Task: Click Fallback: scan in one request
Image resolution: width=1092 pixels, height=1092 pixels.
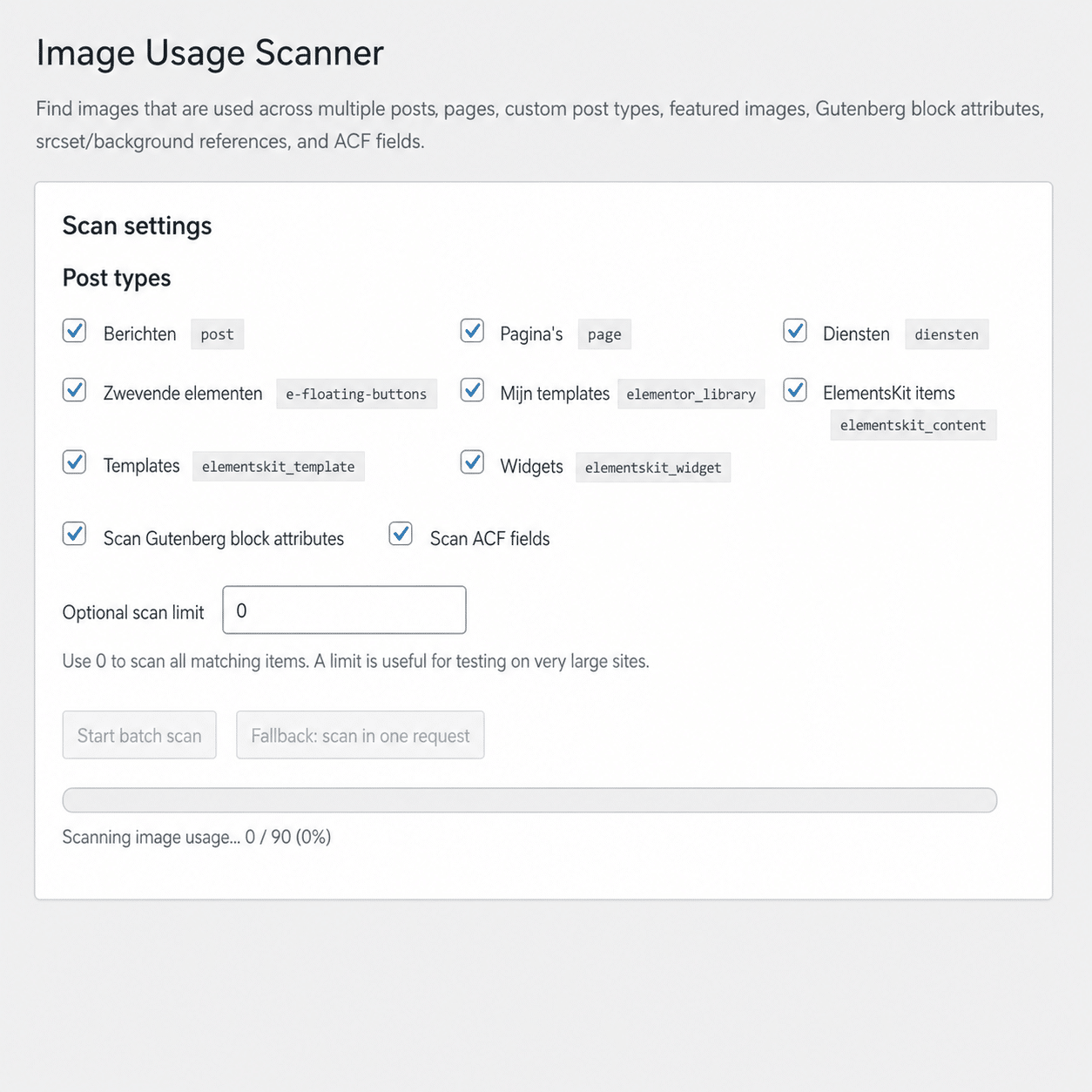Action: coord(360,736)
